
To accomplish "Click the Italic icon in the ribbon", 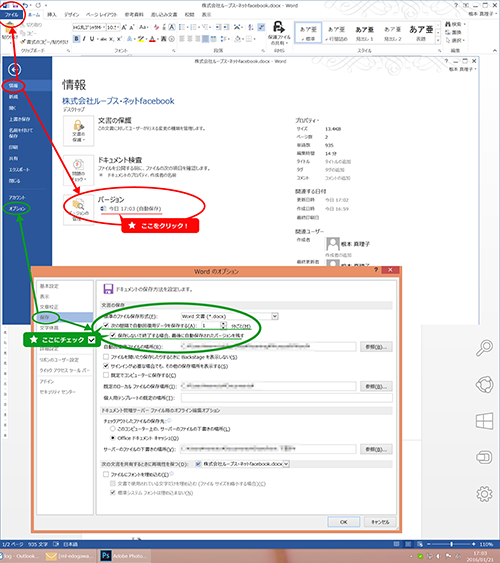I will [x=84, y=38].
